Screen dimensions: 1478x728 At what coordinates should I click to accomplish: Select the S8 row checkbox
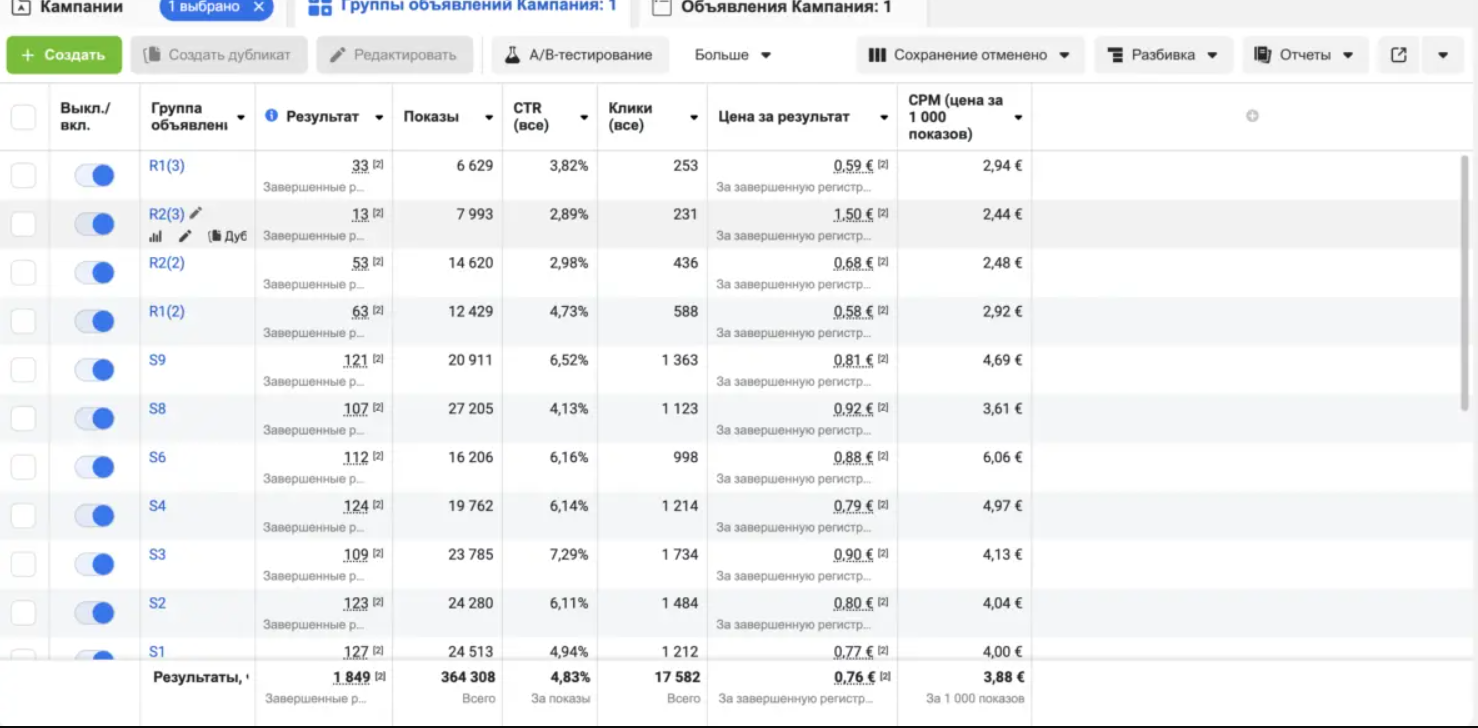pyautogui.click(x=23, y=419)
